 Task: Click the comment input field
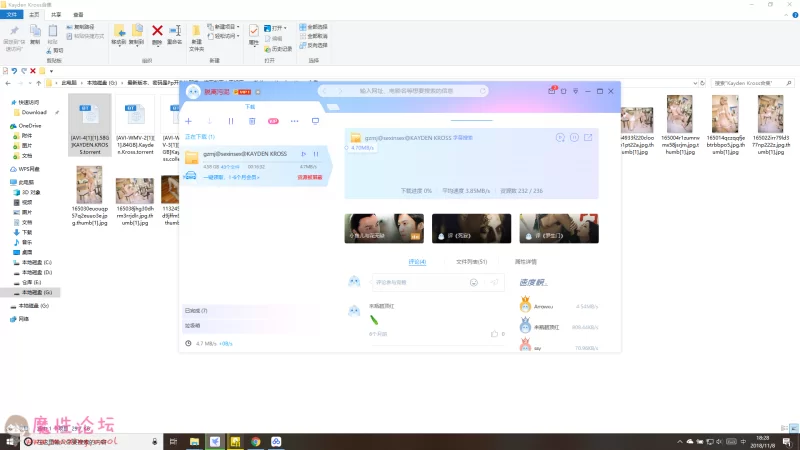pos(419,282)
